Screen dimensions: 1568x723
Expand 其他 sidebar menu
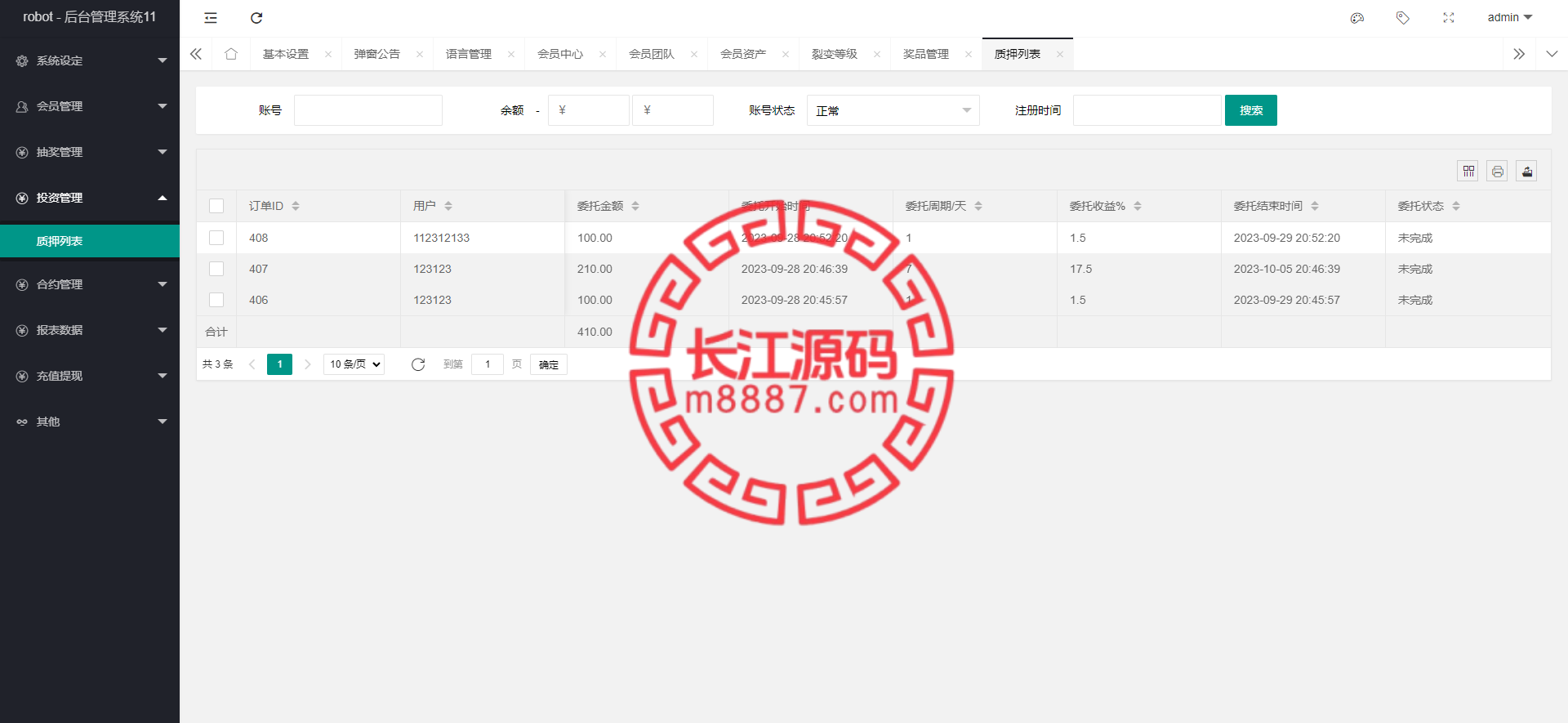click(x=90, y=422)
